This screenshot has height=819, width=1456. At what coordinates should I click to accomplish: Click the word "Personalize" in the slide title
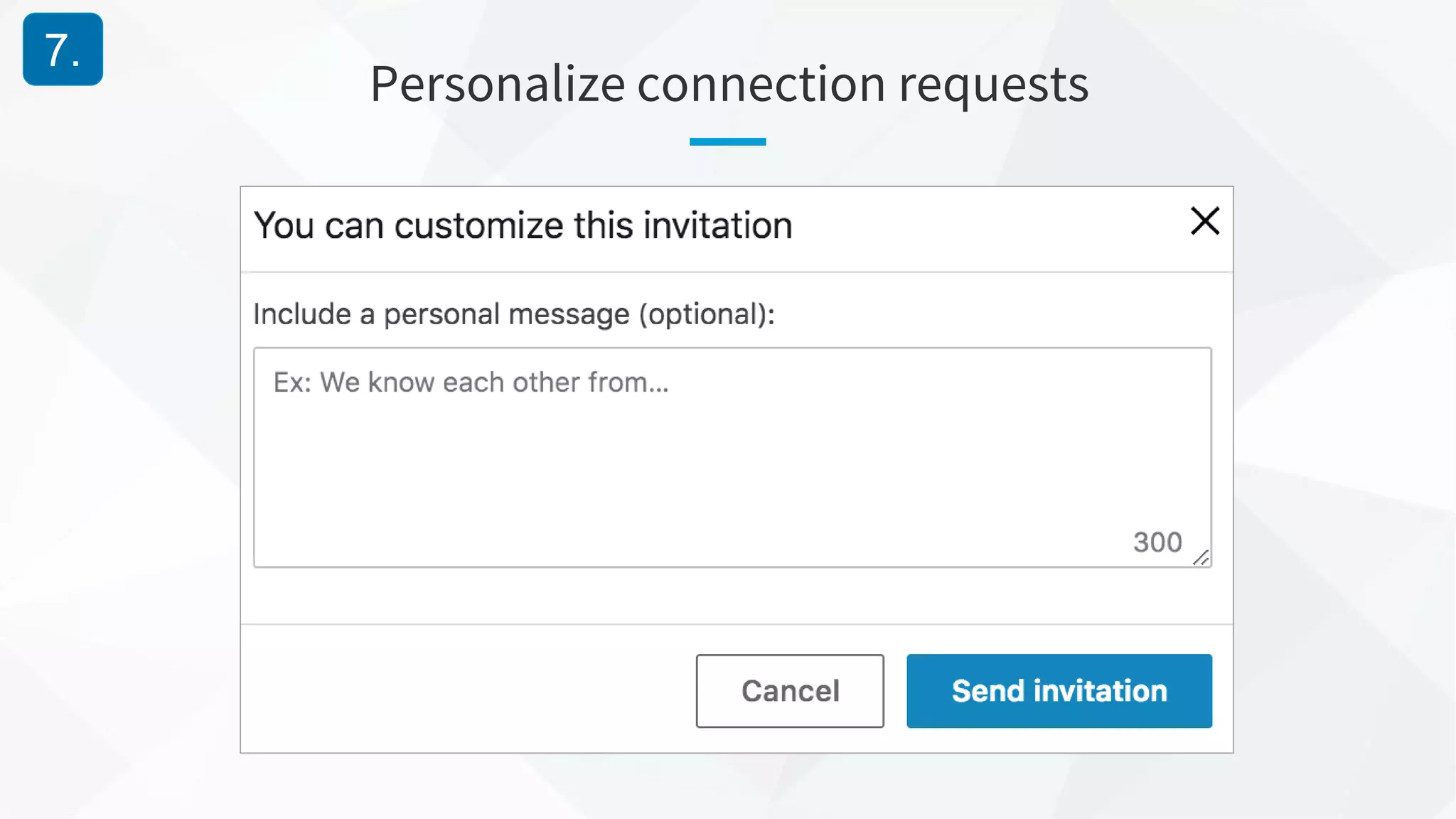pos(497,85)
